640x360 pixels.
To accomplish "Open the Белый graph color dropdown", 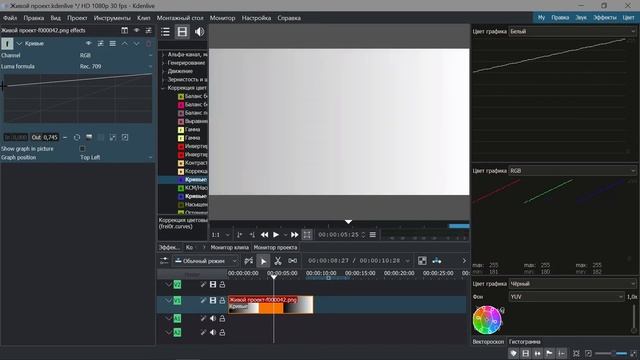I will coord(572,31).
